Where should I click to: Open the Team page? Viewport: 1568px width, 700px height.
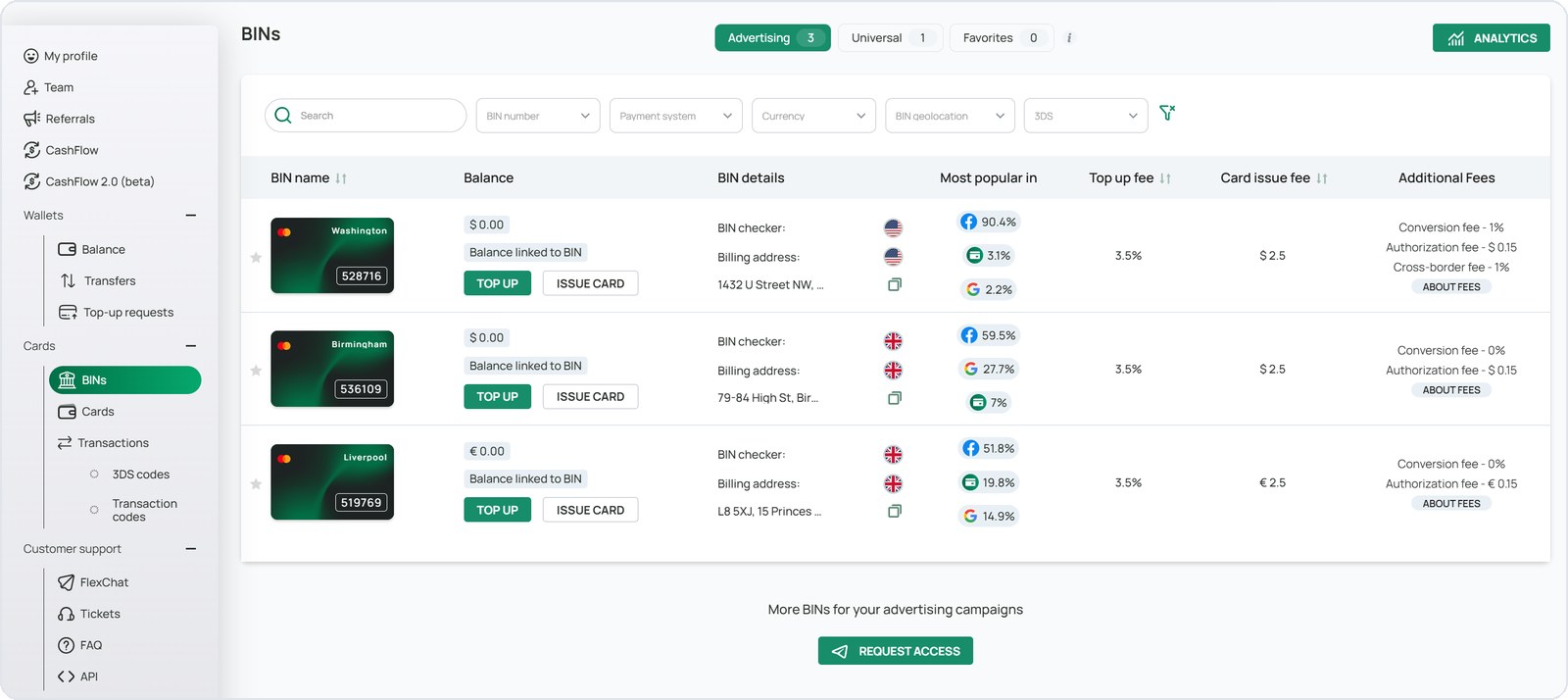(x=49, y=87)
